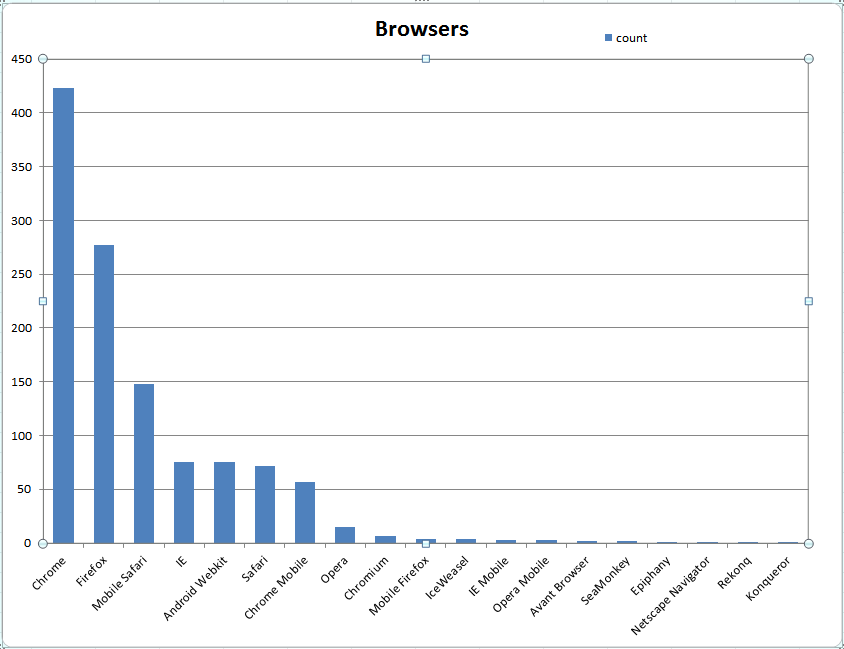Screen dimensions: 844x649
Task: Click top-left plot area resize handle
Action: point(43,59)
